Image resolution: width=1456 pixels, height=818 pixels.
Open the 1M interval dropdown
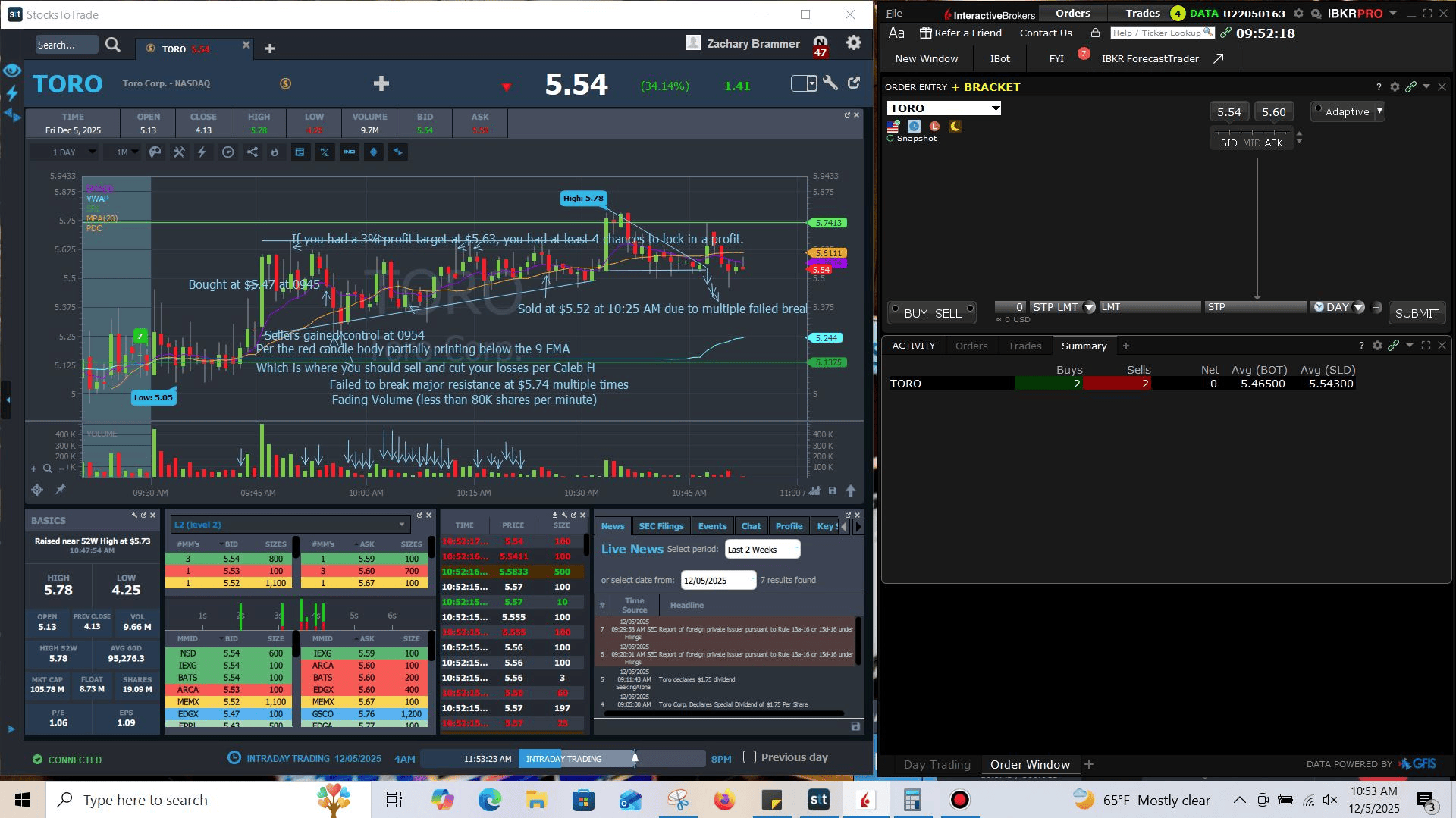pyautogui.click(x=122, y=152)
